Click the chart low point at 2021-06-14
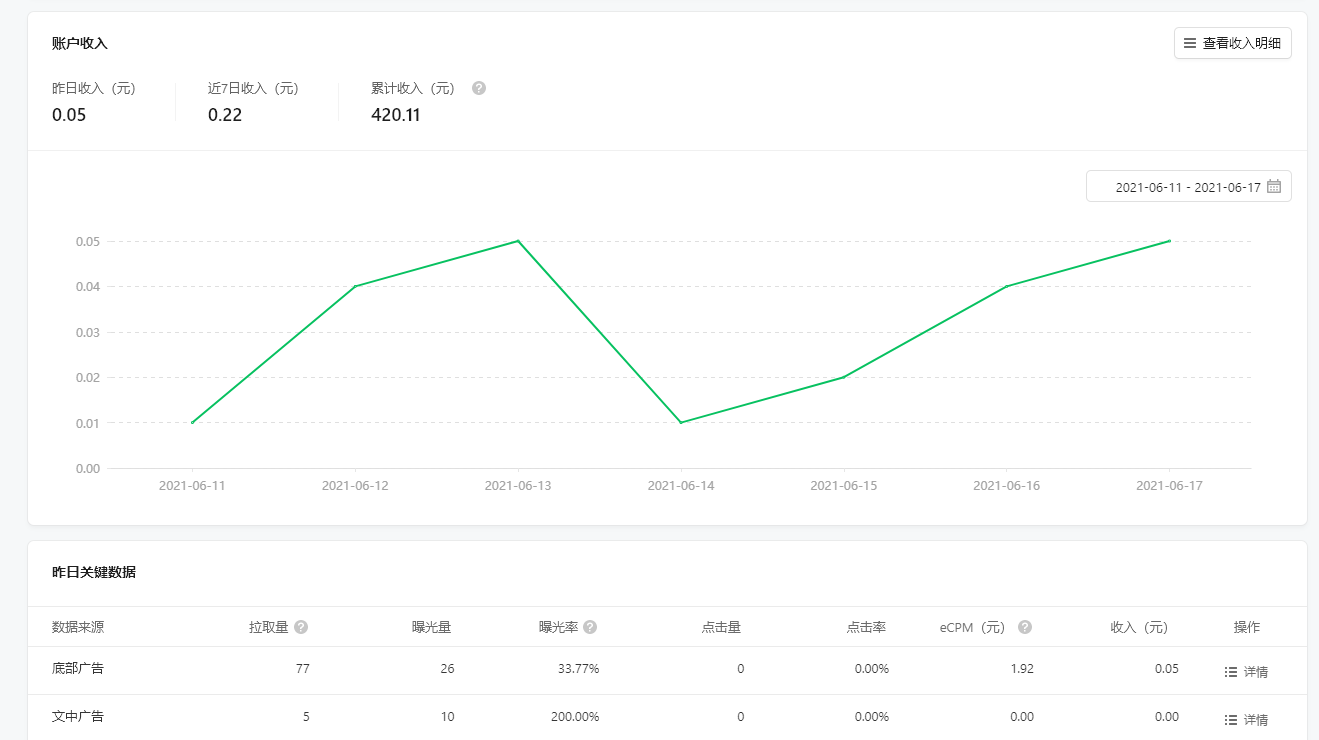The height and width of the screenshot is (740, 1319). point(681,423)
